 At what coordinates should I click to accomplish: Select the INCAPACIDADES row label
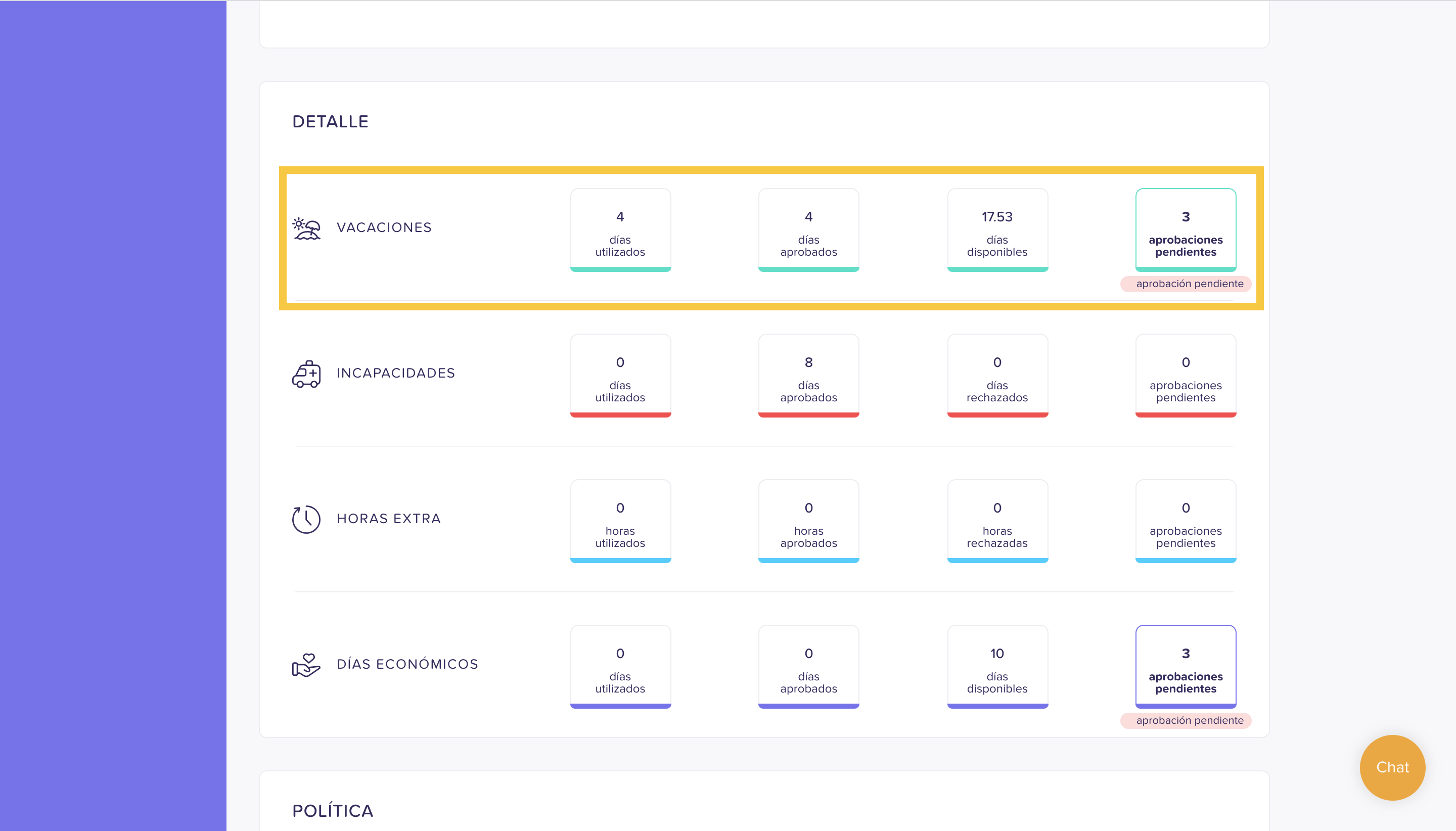pos(395,373)
